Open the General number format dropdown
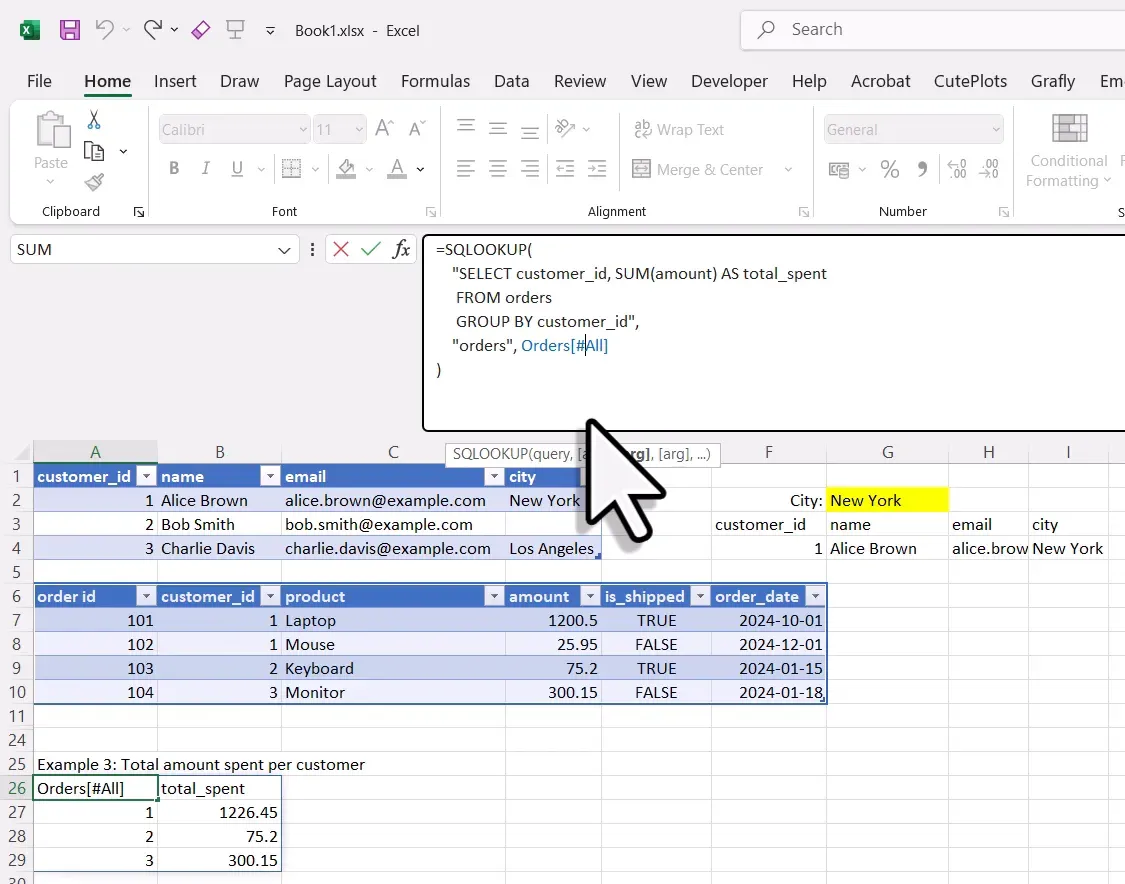The width and height of the screenshot is (1125, 884). pyautogui.click(x=995, y=129)
